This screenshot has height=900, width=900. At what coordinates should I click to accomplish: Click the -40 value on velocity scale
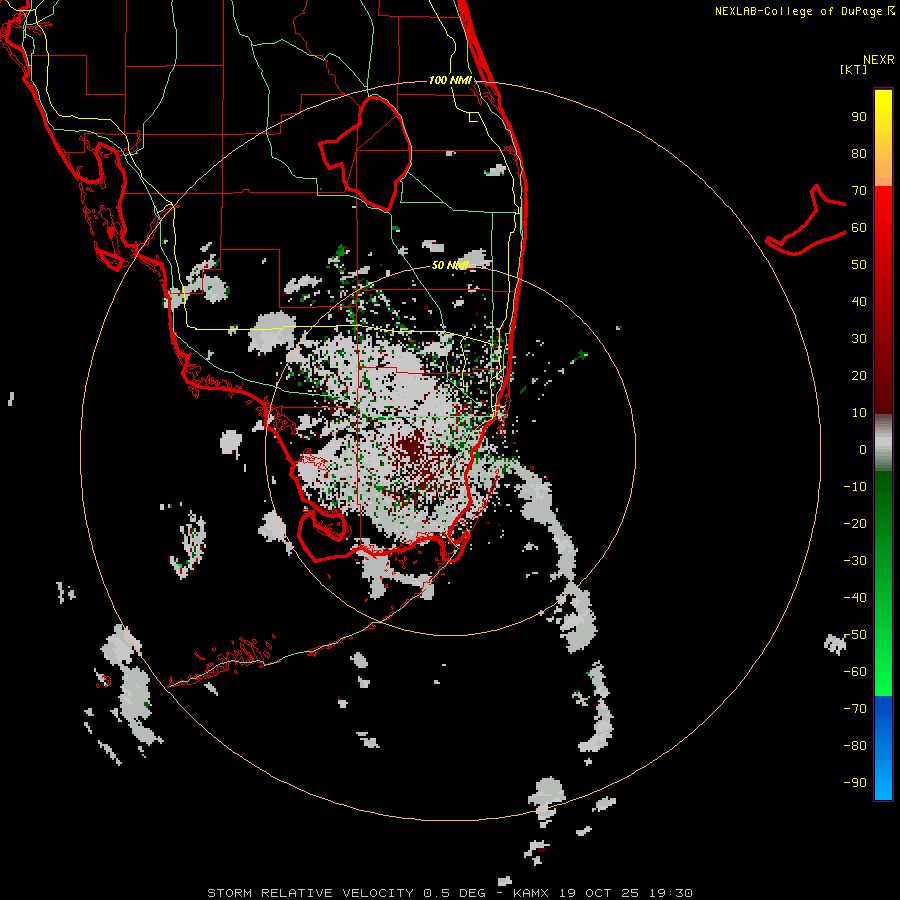point(855,598)
